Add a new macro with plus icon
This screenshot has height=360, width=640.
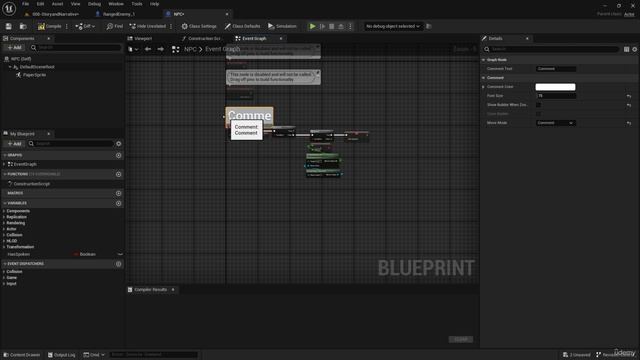tap(118, 193)
